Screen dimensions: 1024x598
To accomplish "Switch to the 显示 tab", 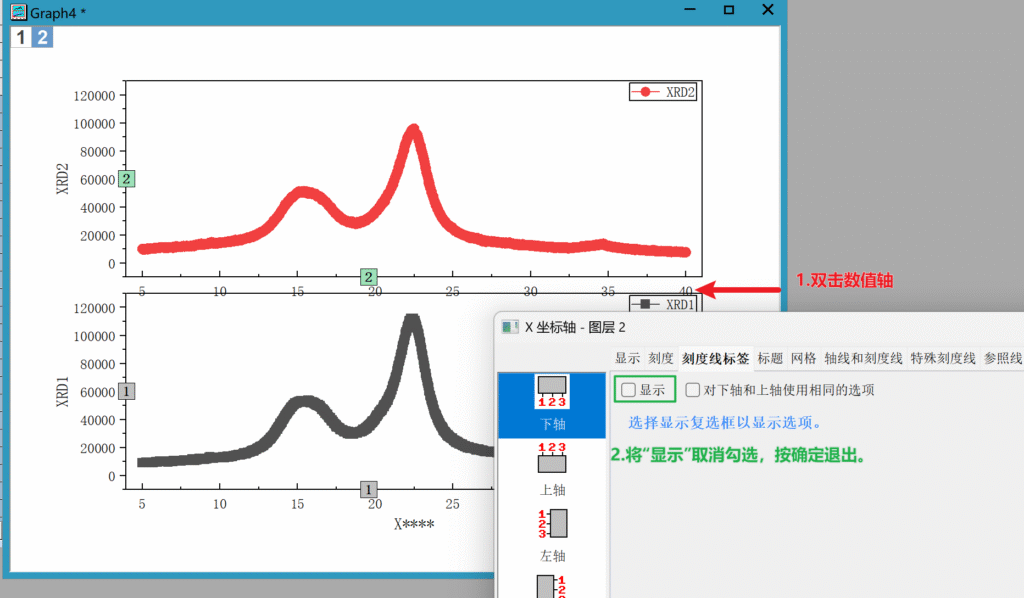I will click(x=627, y=358).
